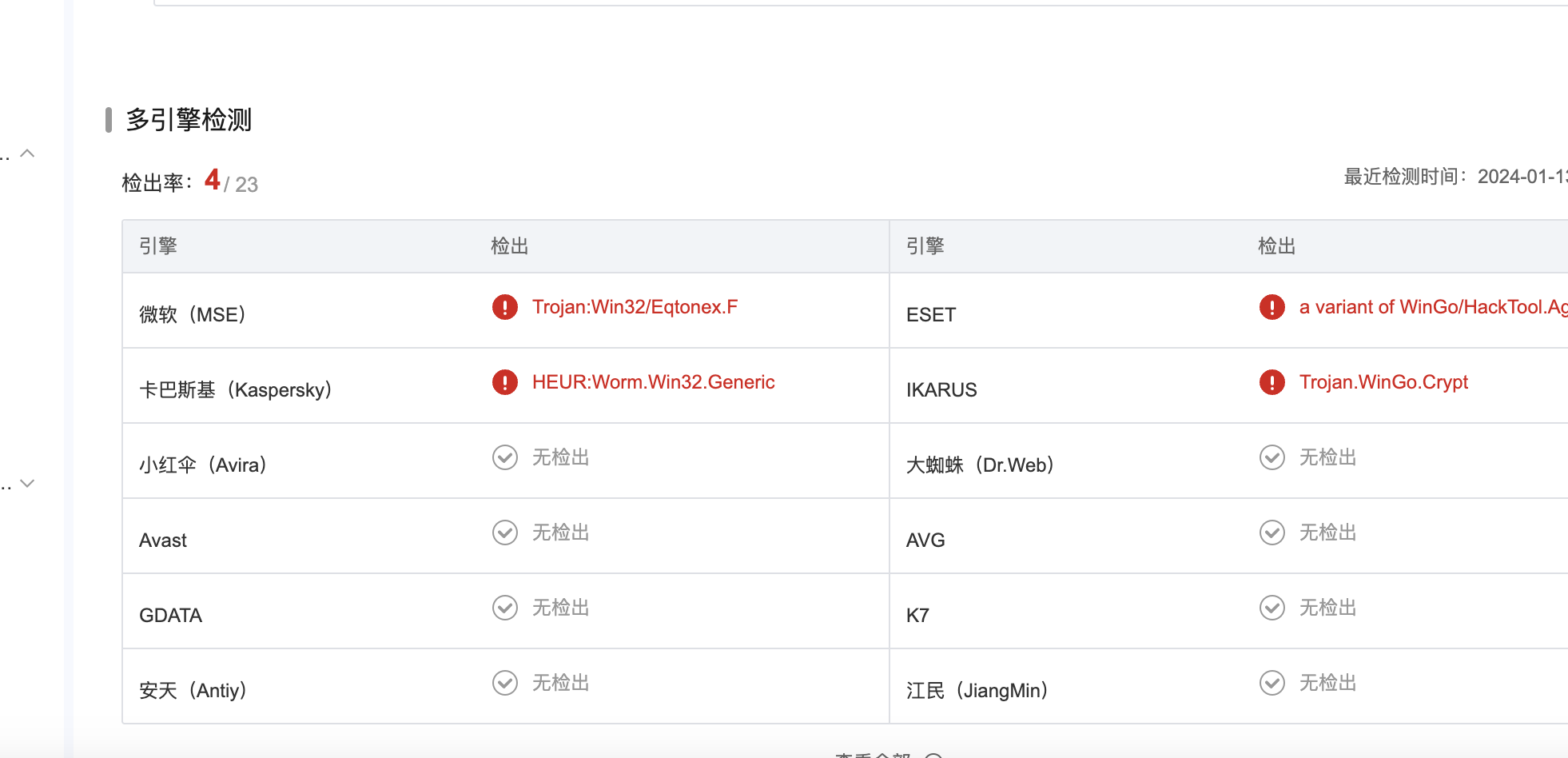This screenshot has height=758, width=1568.
Task: Click the gray checkmark icon in Antiy row
Action: point(504,683)
